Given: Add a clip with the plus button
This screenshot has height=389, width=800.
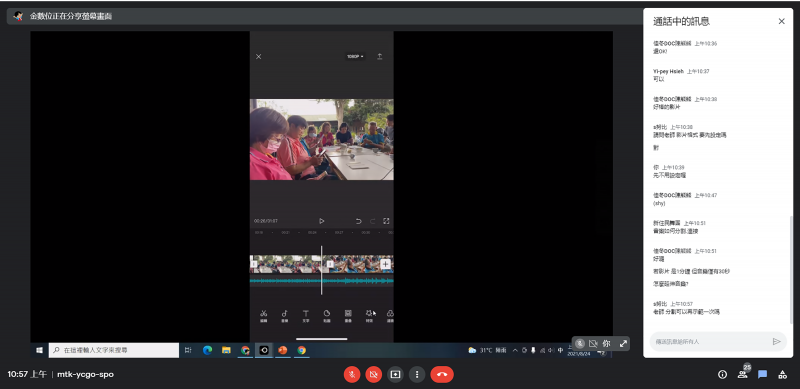Looking at the screenshot, I should (x=385, y=264).
